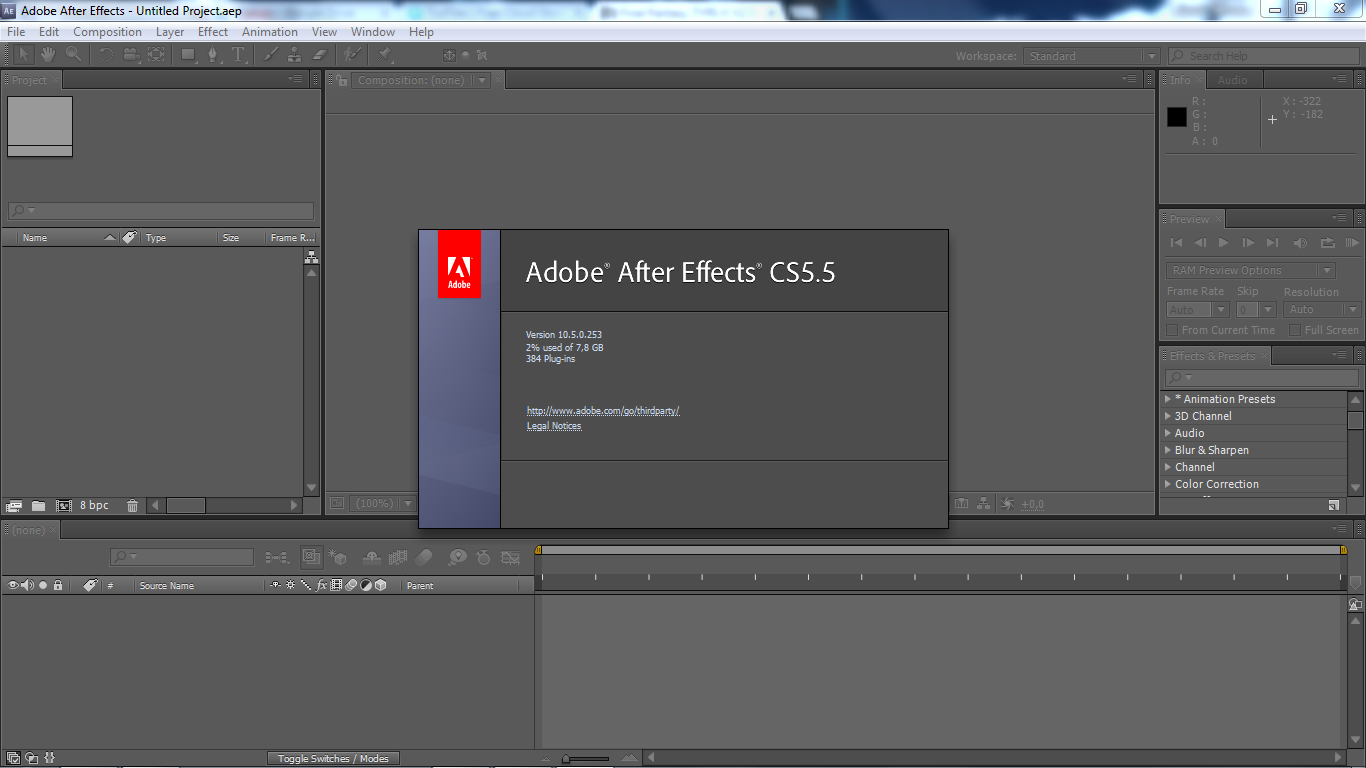Expand the Animation Presets category

[1168, 399]
